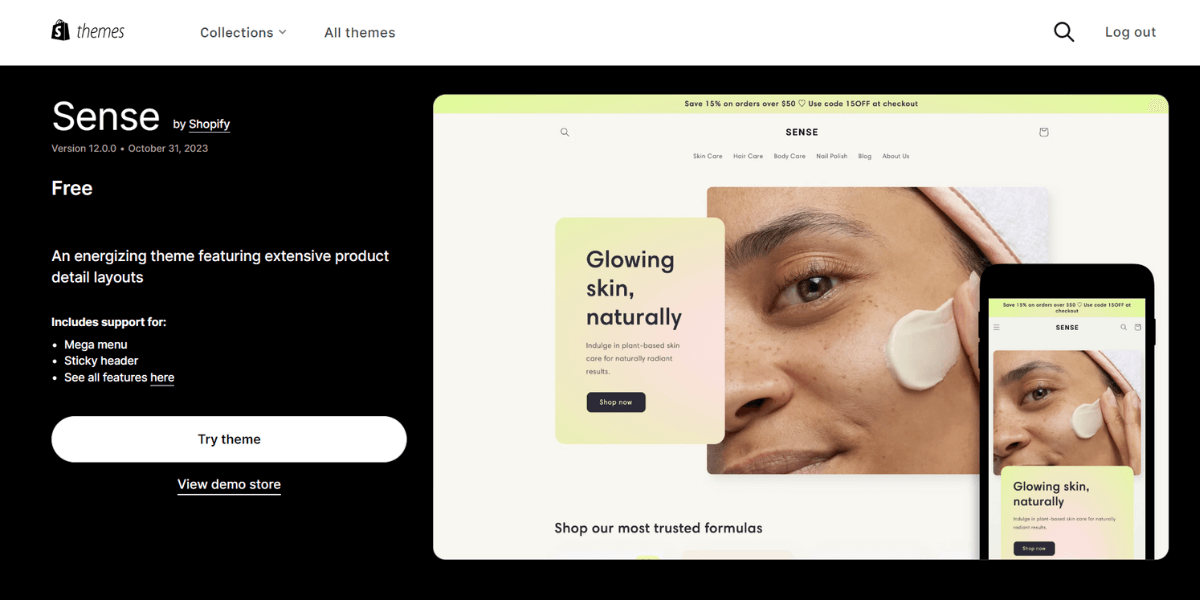Click search icon in Sense desktop preview

564,132
